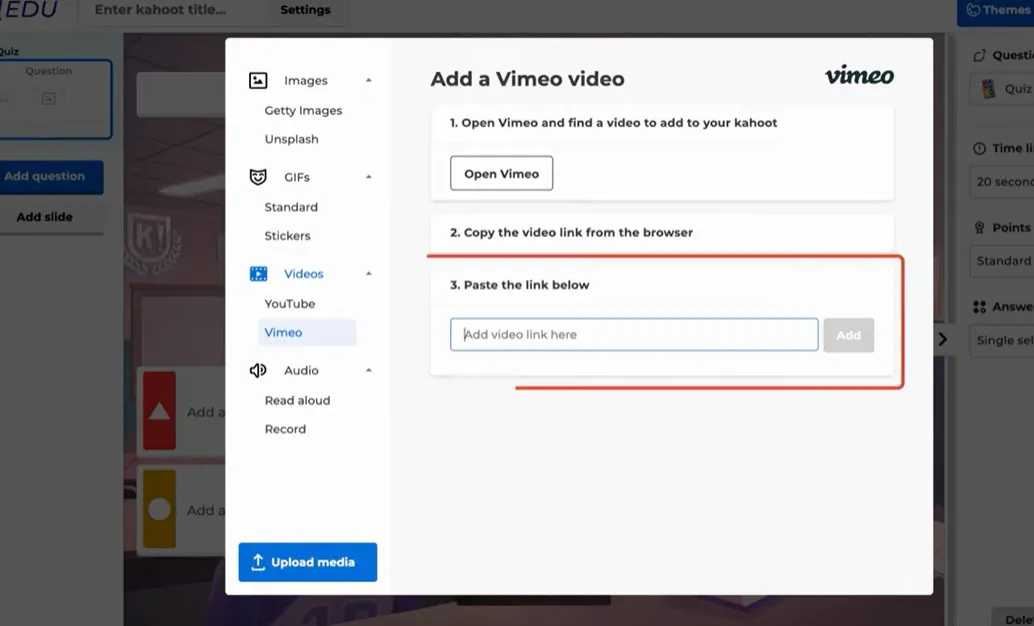The image size is (1034, 626).
Task: Choose Read aloud audio option
Action: [297, 400]
